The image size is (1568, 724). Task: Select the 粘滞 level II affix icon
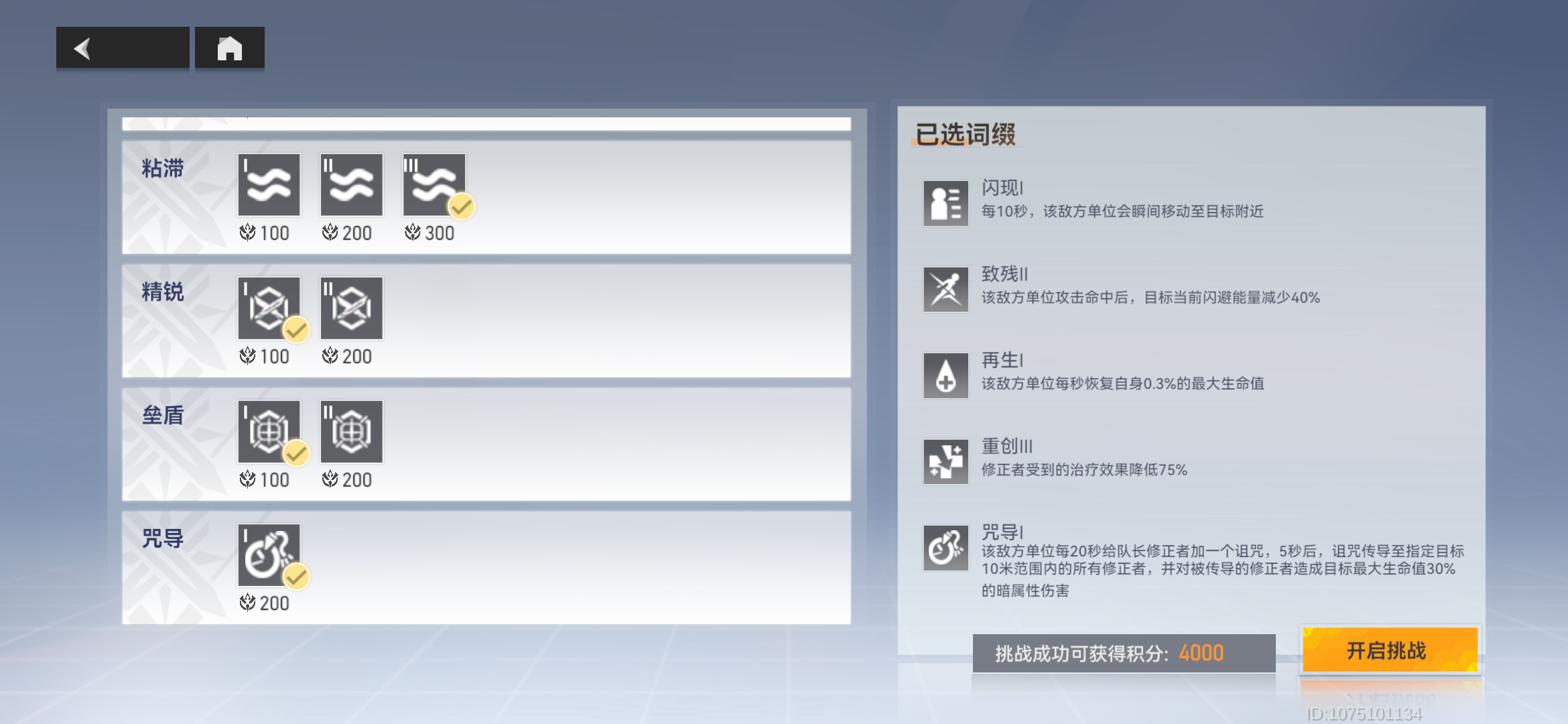351,185
